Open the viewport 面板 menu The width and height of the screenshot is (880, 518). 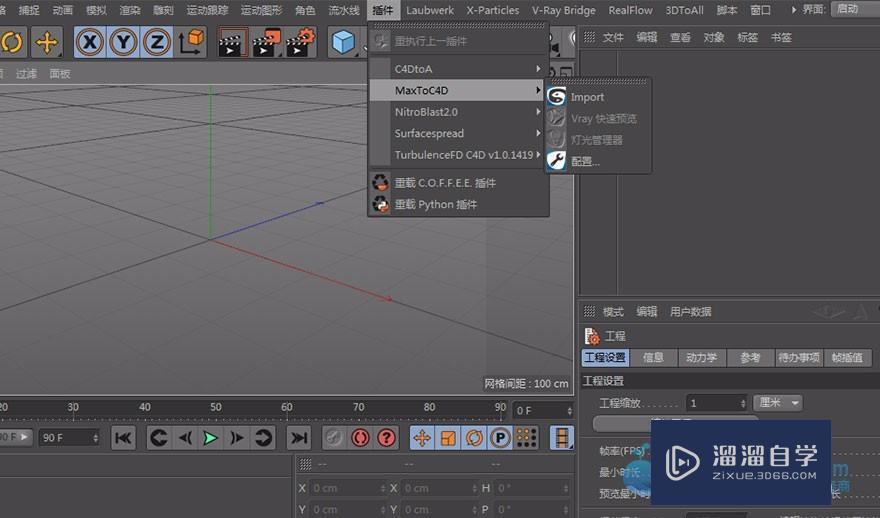59,74
